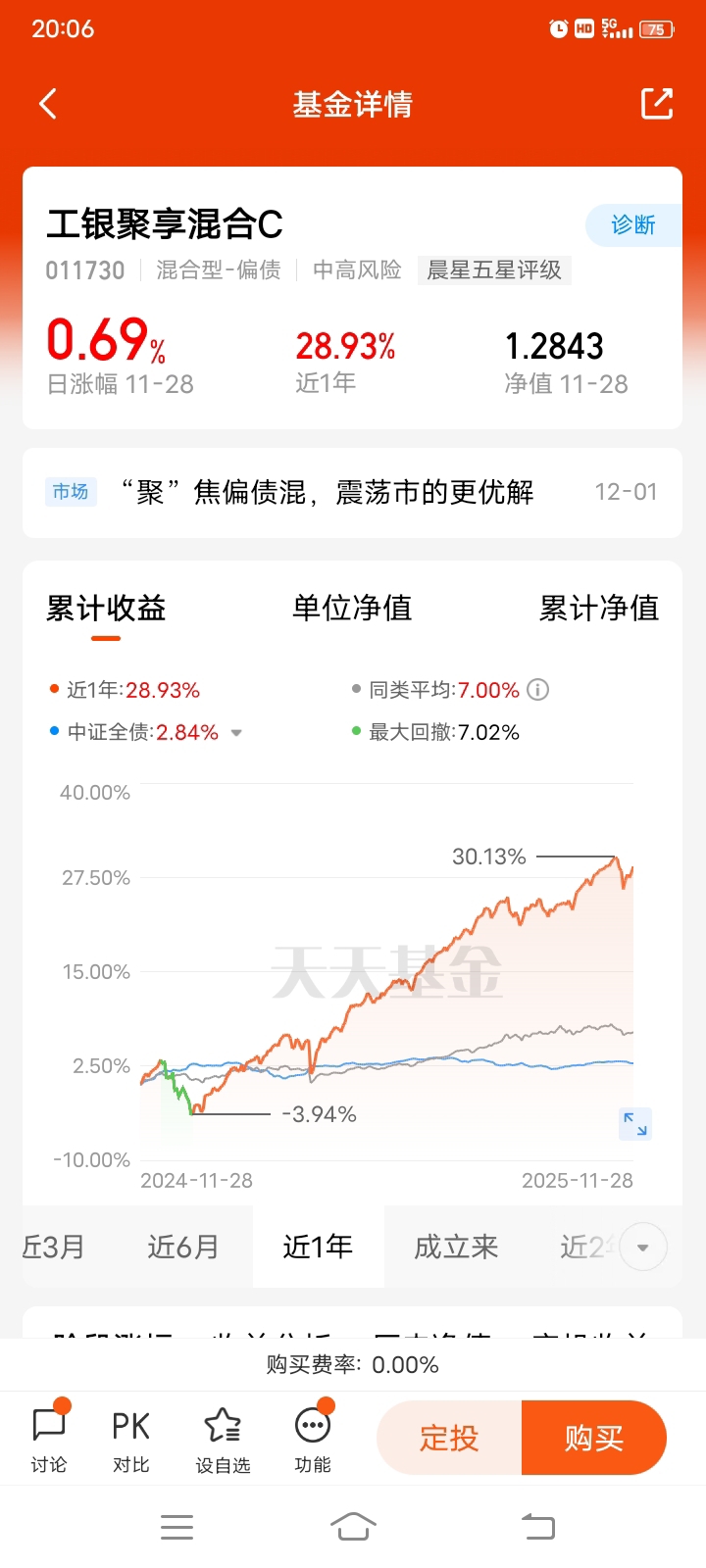Tap the back arrow icon
Viewport: 706px width, 1568px height.
tap(48, 104)
